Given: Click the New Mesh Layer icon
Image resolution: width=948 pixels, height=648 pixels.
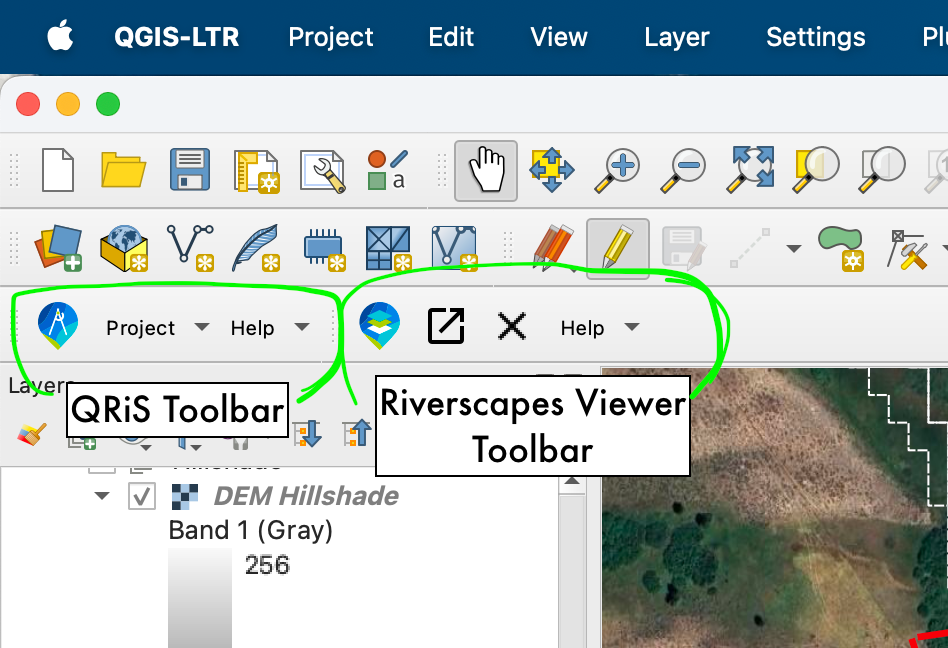Looking at the screenshot, I should (x=388, y=248).
